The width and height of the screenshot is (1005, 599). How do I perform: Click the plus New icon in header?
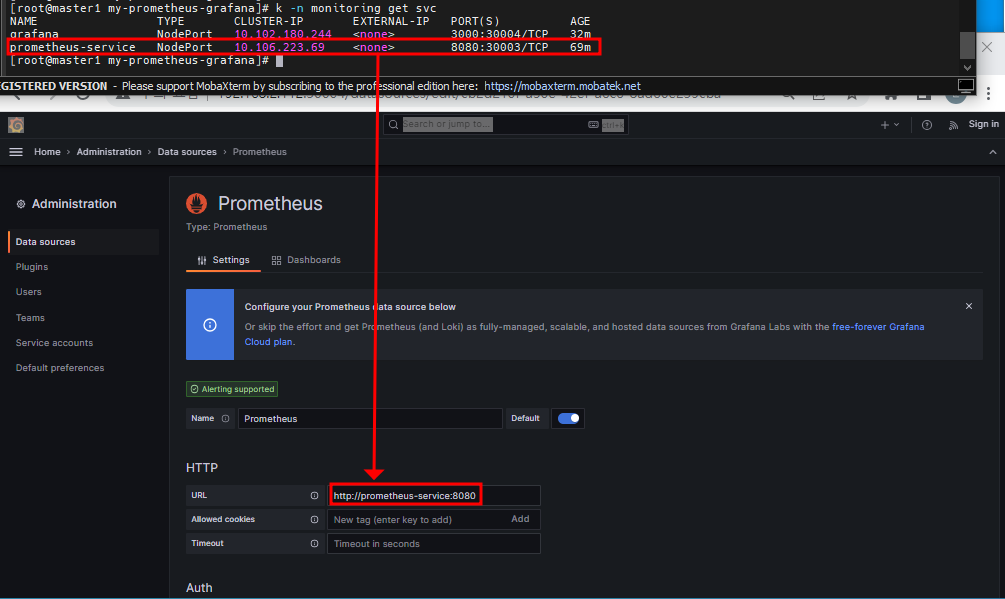[x=885, y=125]
